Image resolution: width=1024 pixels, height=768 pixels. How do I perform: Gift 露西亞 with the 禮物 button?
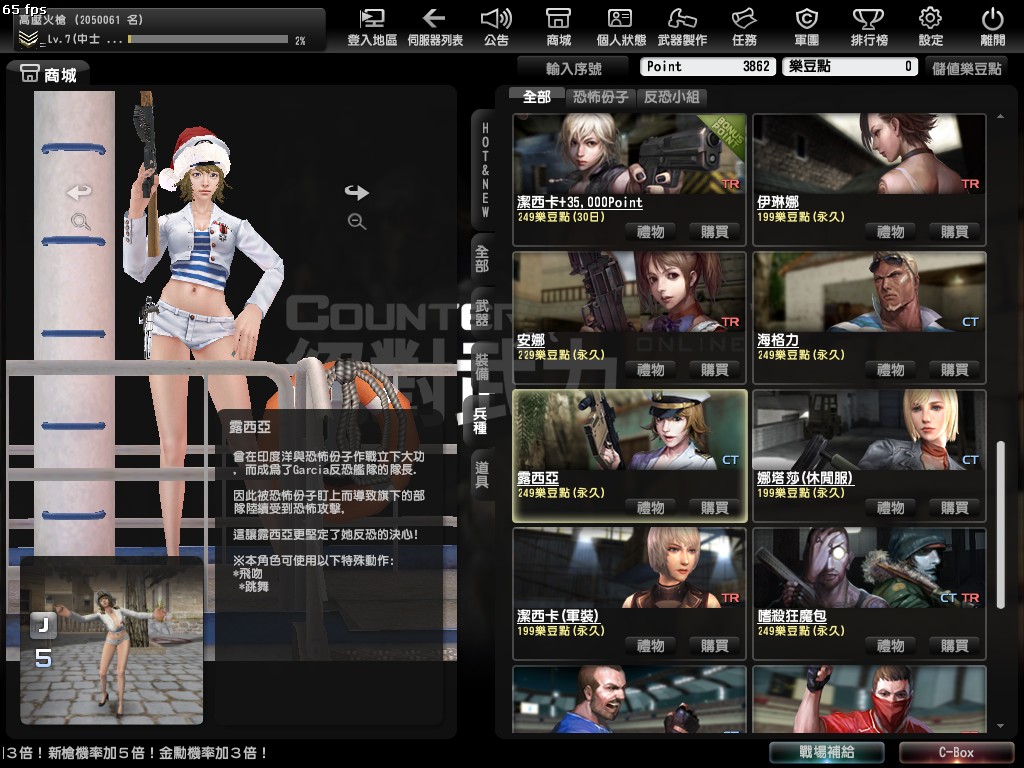pyautogui.click(x=650, y=507)
